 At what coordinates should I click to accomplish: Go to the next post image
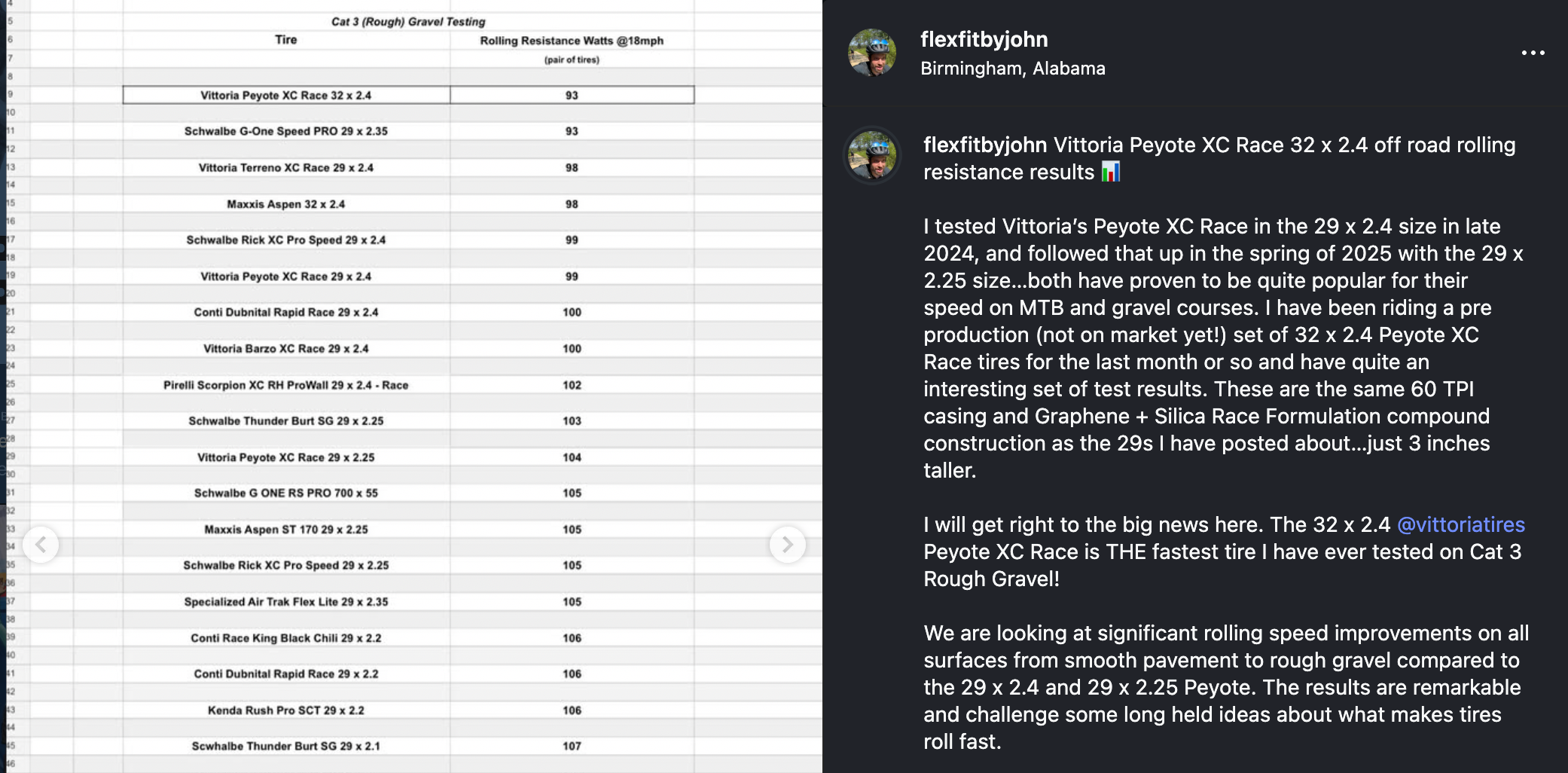(787, 544)
